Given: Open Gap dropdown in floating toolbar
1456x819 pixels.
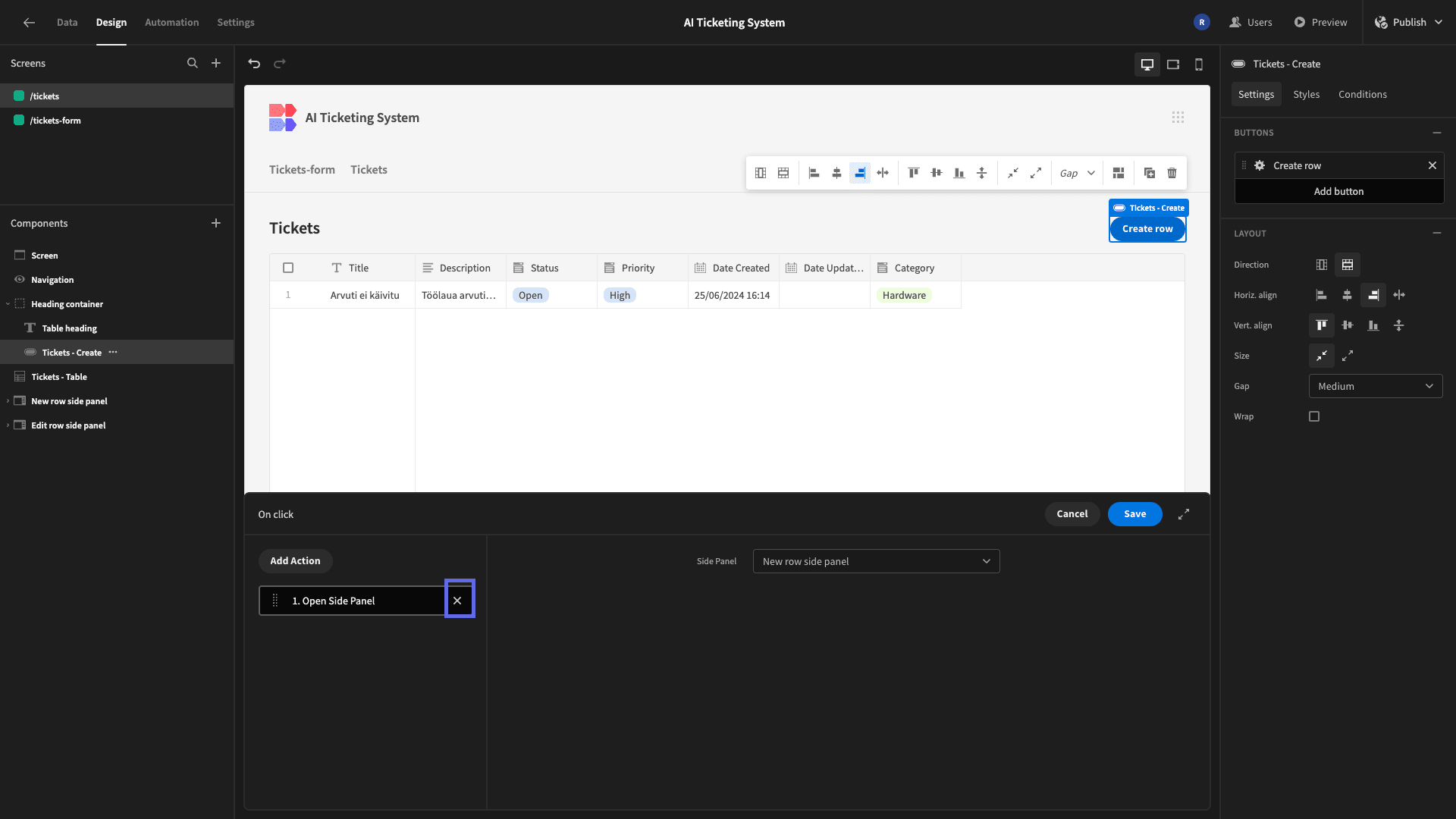Looking at the screenshot, I should [1078, 174].
